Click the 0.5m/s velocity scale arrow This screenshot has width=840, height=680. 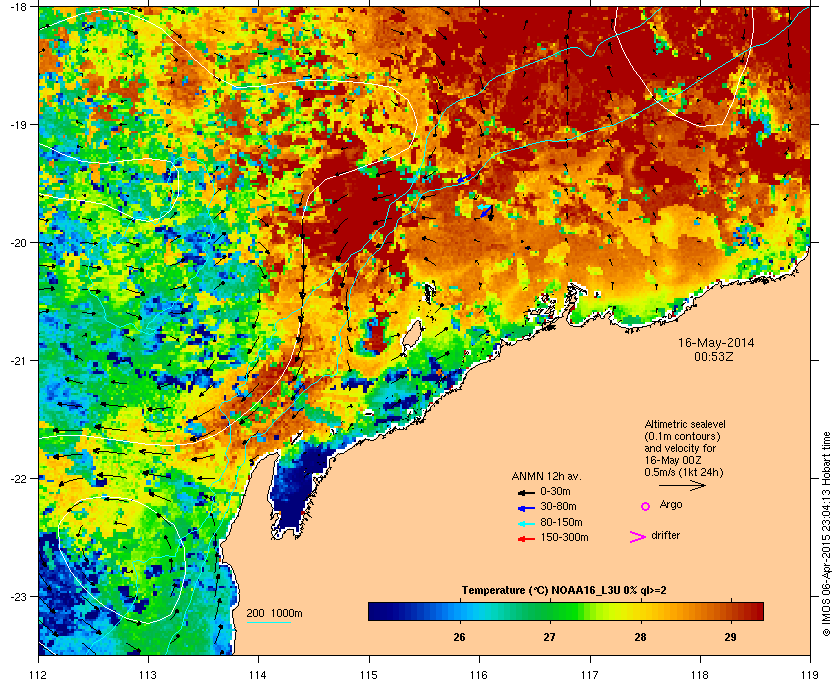coord(682,486)
